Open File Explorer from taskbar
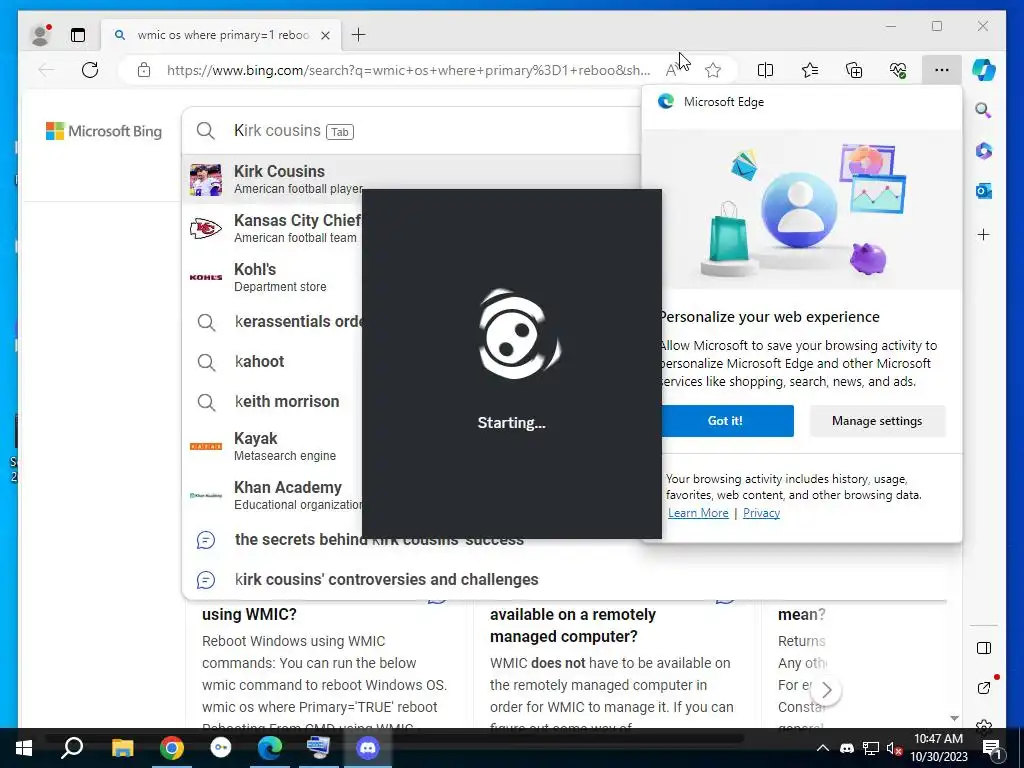 (122, 748)
